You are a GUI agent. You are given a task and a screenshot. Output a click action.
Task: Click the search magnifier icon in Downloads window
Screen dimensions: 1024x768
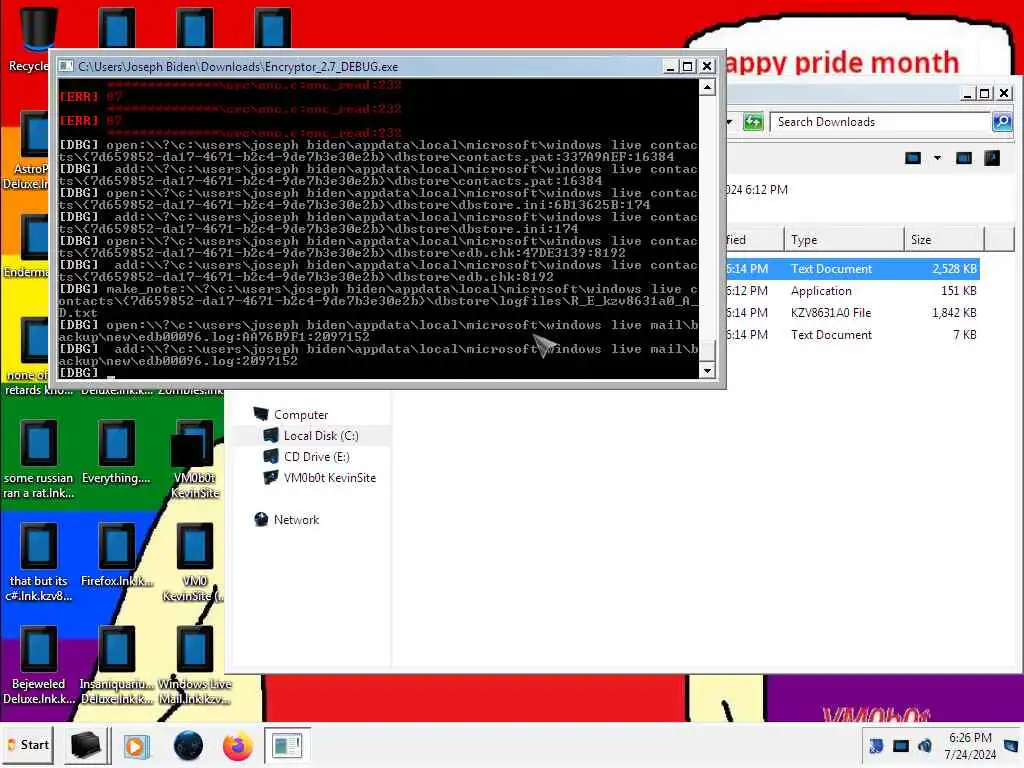coord(1002,121)
